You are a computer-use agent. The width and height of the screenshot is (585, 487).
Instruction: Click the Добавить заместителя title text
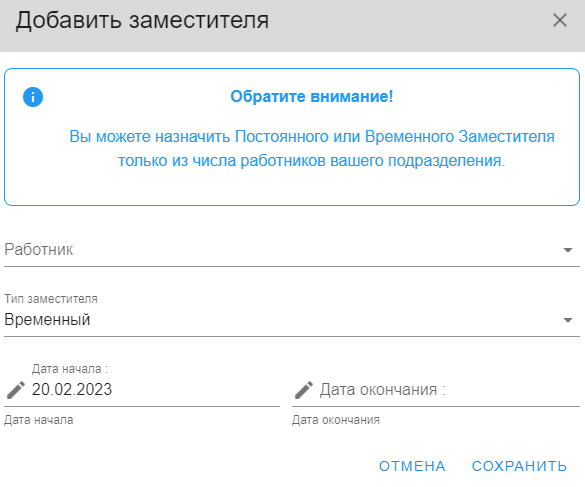click(x=142, y=20)
